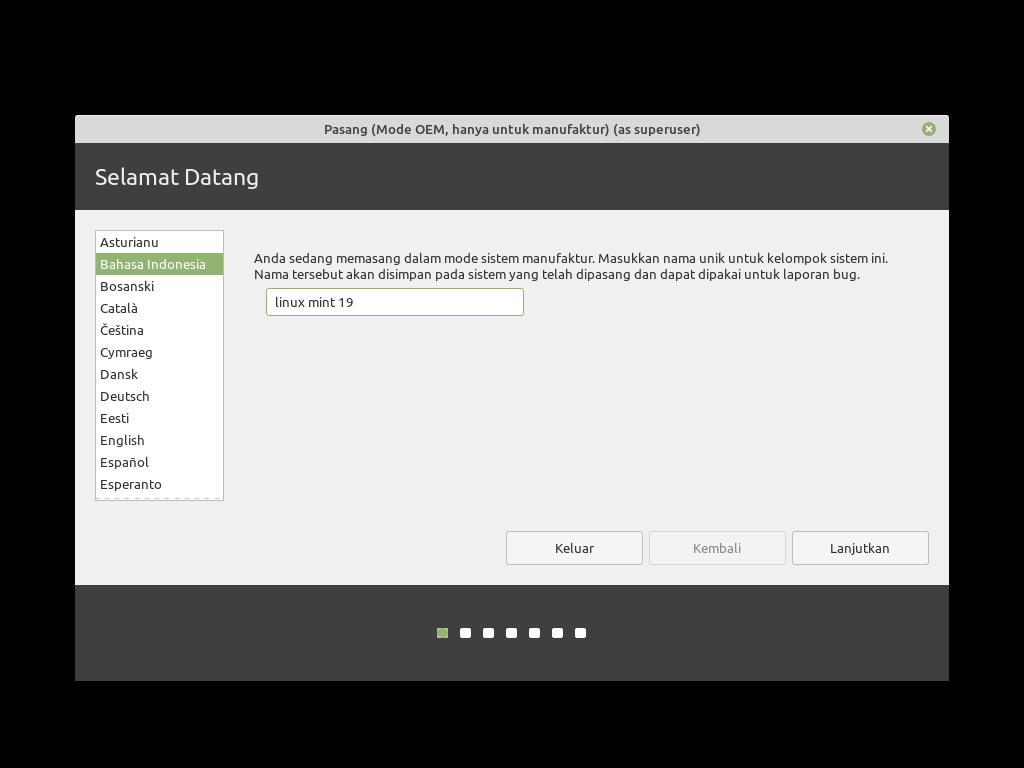This screenshot has width=1024, height=768.
Task: Select Bahasa Indonesia in language list
Action: [x=159, y=264]
